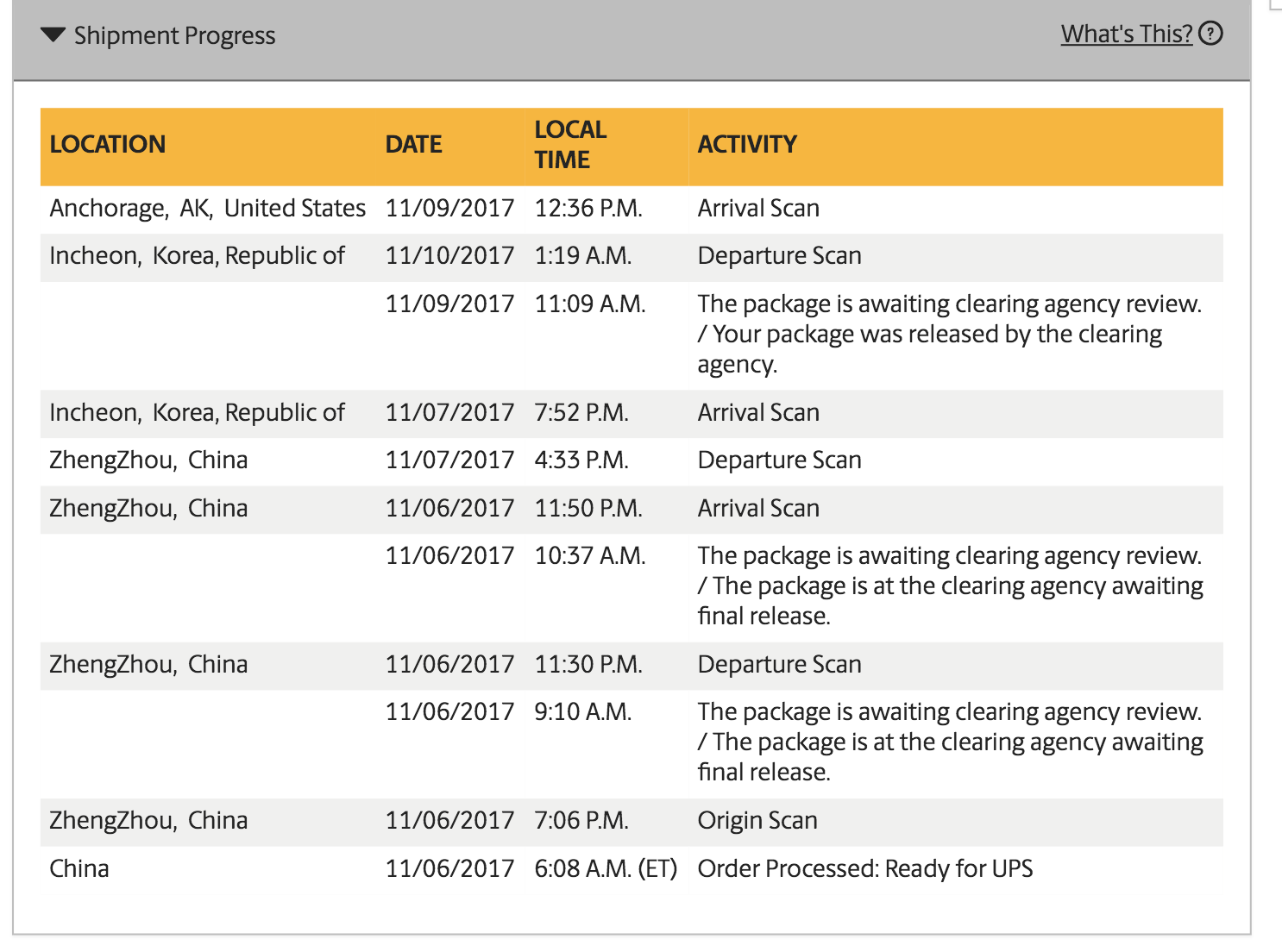Screen dimensions: 1282x952
Task: Click the Origin Scan activity entry
Action: pyautogui.click(x=757, y=820)
